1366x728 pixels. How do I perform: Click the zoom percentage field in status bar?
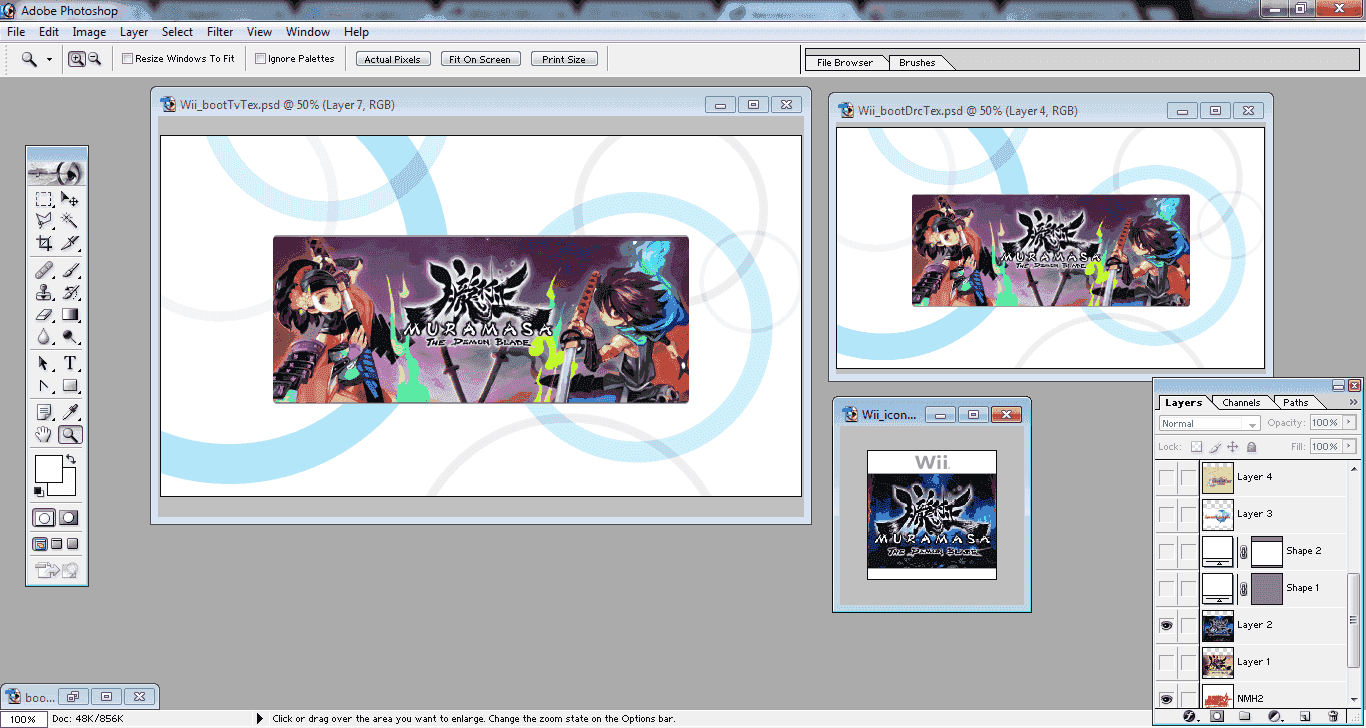click(x=23, y=719)
